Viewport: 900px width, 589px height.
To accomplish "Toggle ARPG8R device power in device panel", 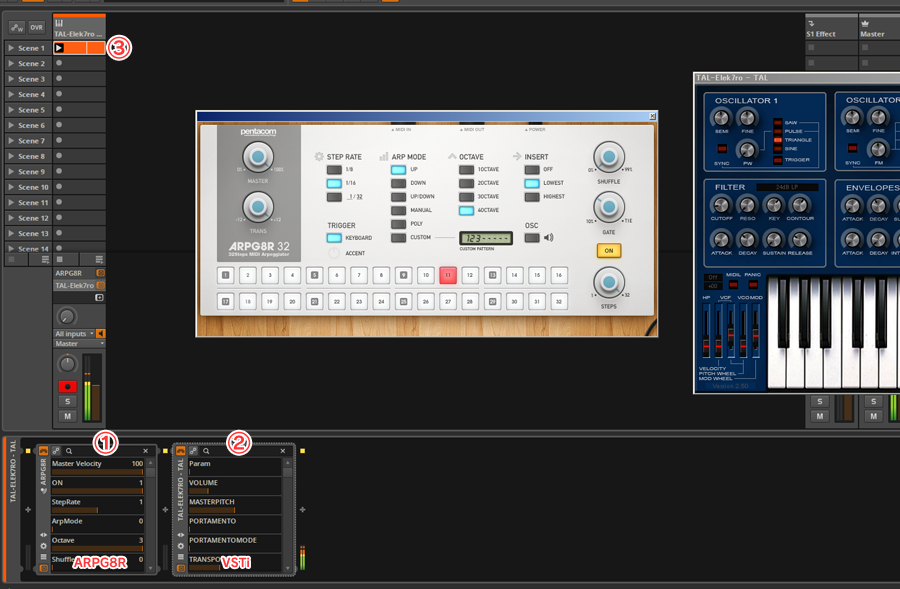I will coord(44,451).
